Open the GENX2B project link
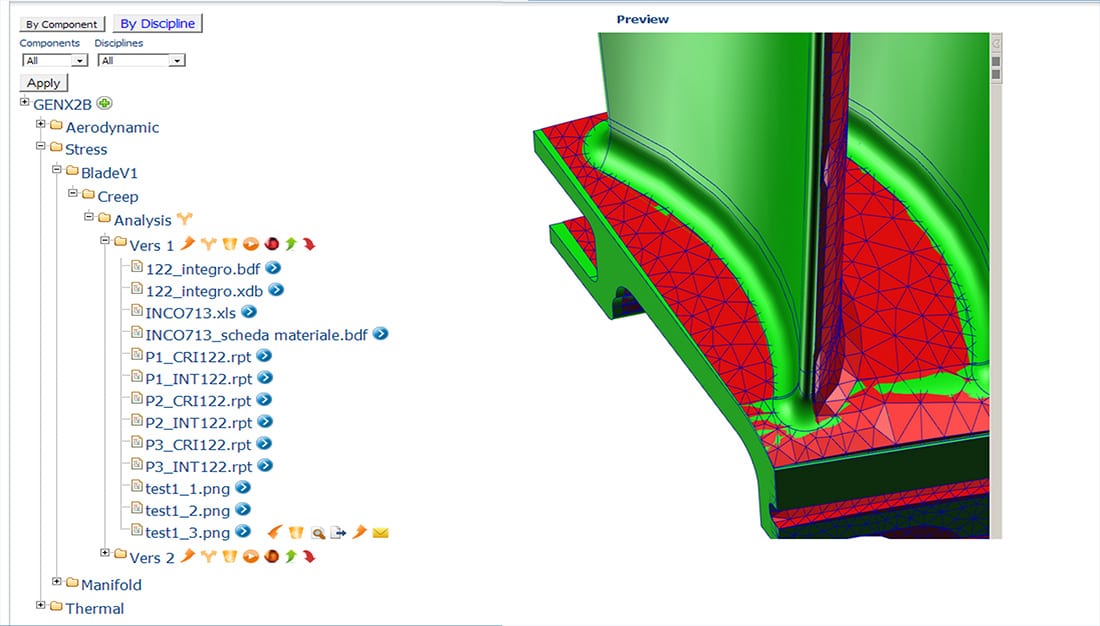 62,105
